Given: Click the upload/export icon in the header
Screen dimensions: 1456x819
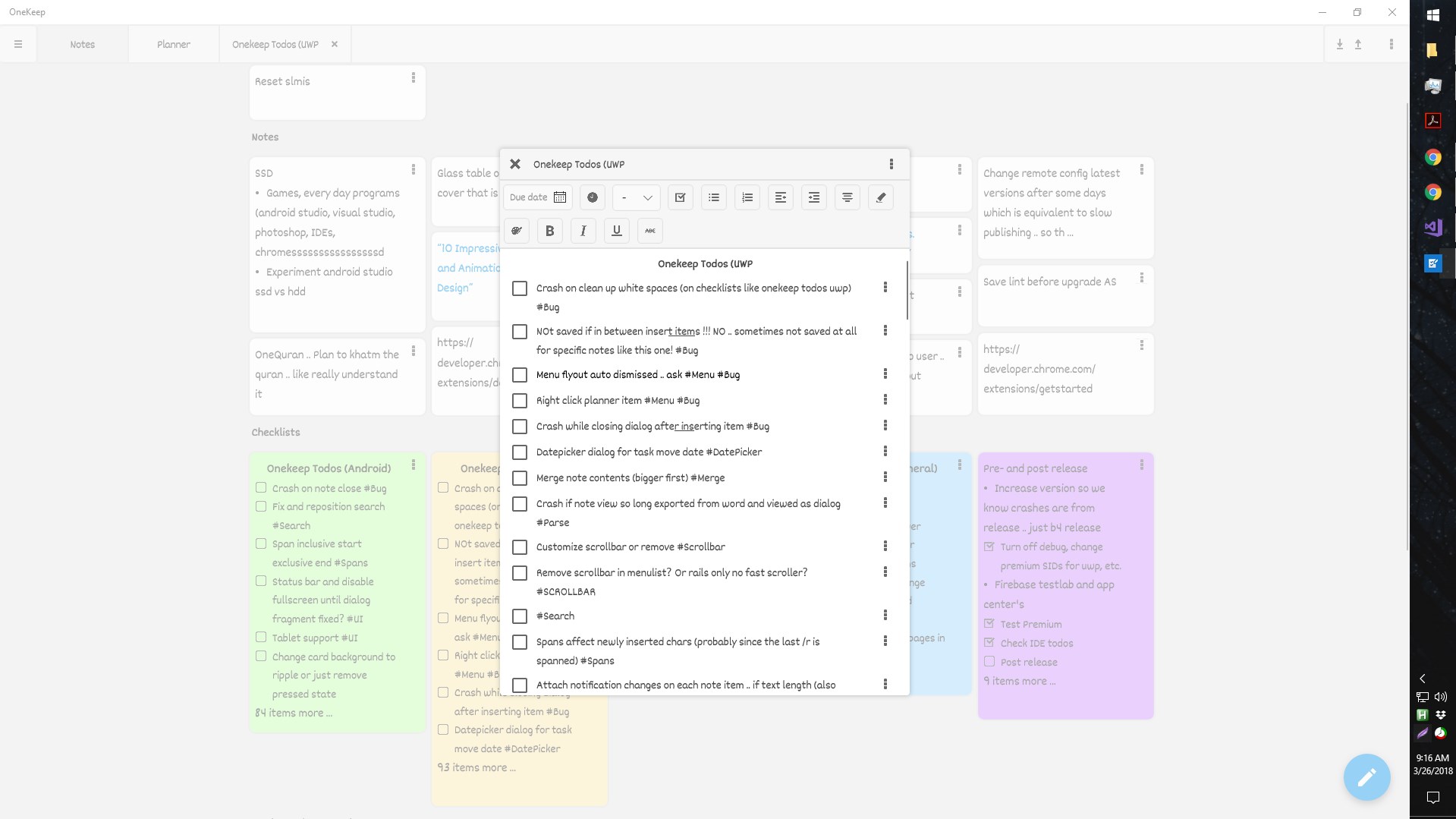Looking at the screenshot, I should (x=1358, y=44).
